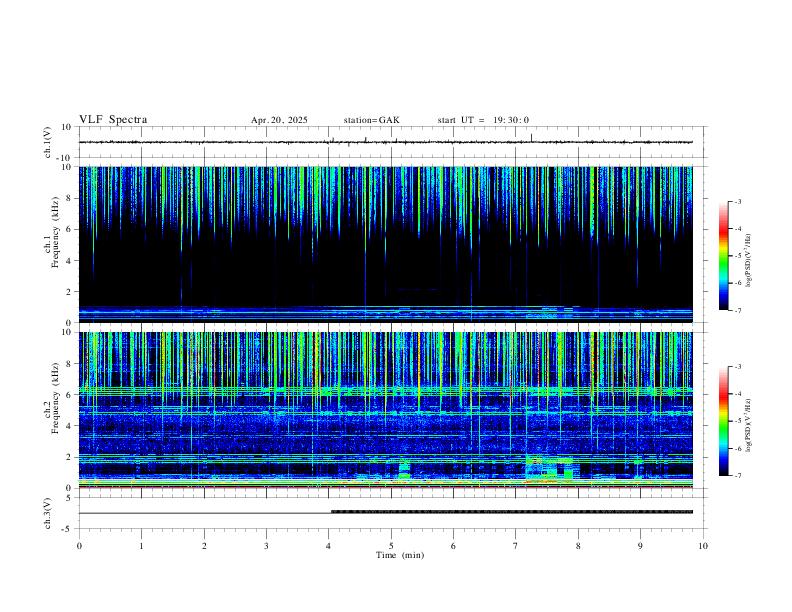Click the ch.1 waveform trace panel
Screen dimensions: 792x612
[x=393, y=142]
